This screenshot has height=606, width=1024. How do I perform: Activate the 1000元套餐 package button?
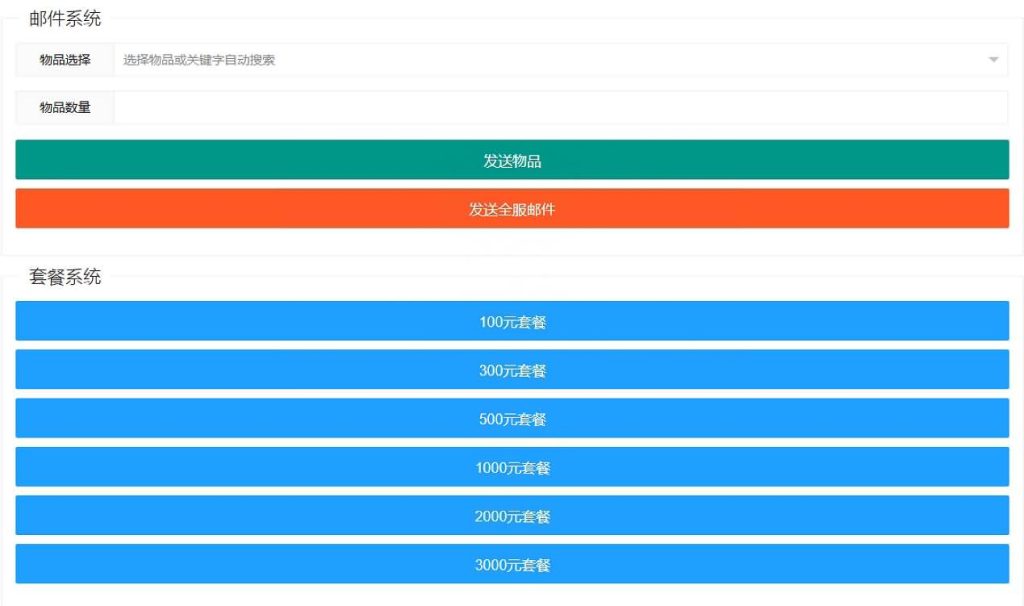point(512,467)
